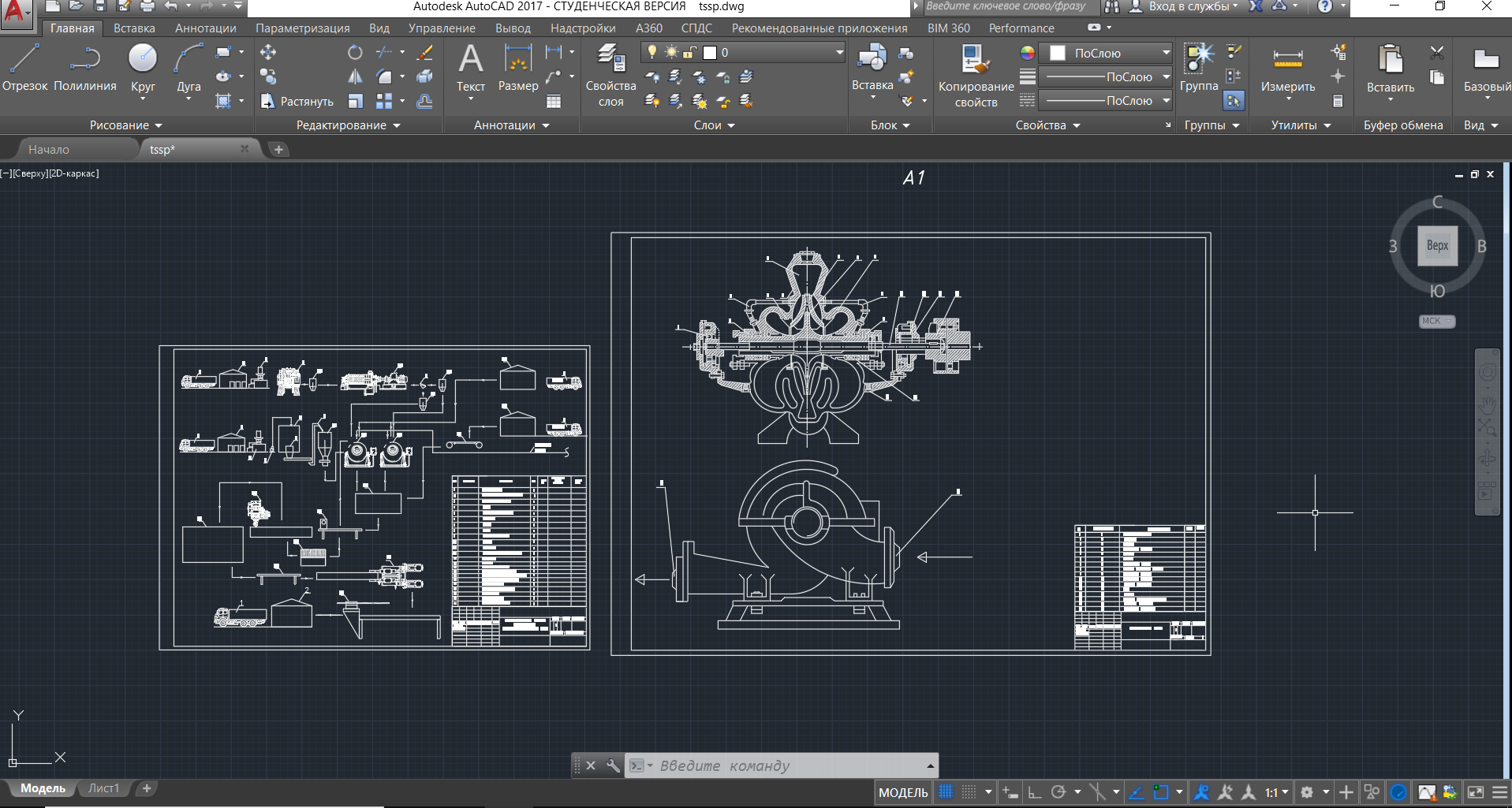Click Копирование свойств (match properties)

coord(976,76)
